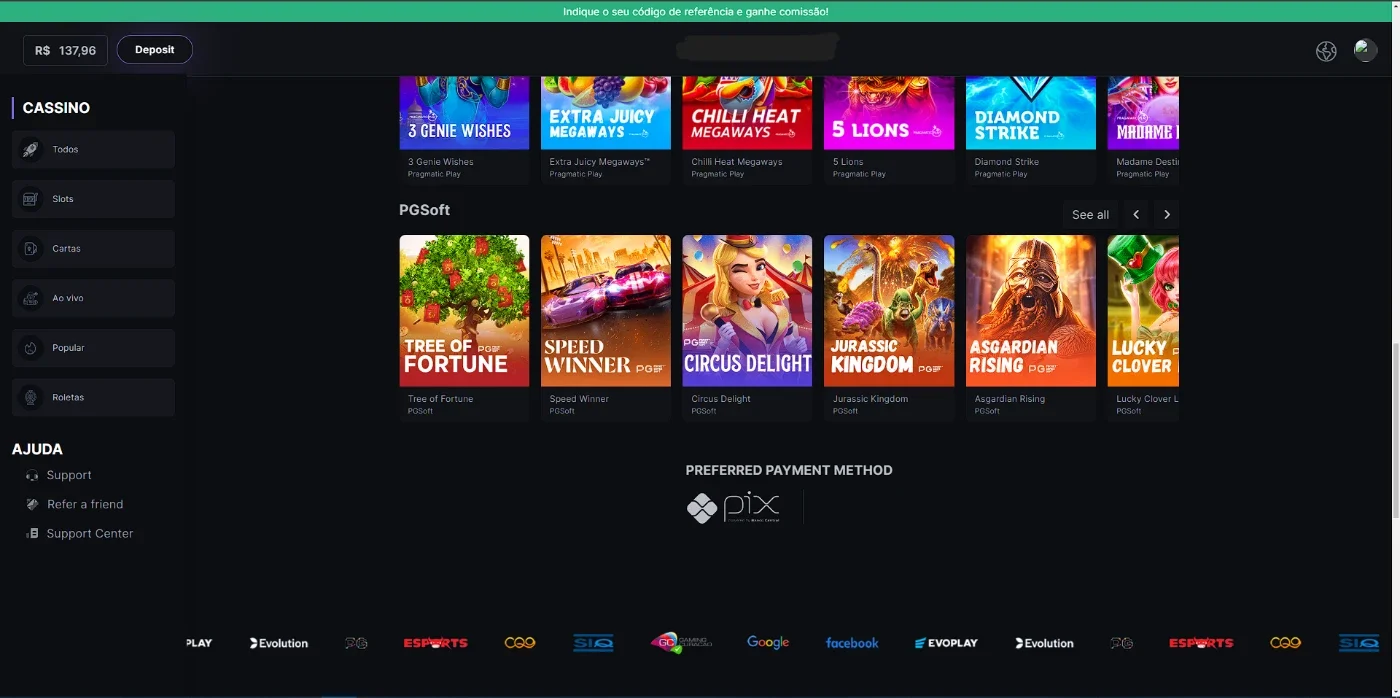
Task: Click the PGSoft section heading
Action: point(424,210)
